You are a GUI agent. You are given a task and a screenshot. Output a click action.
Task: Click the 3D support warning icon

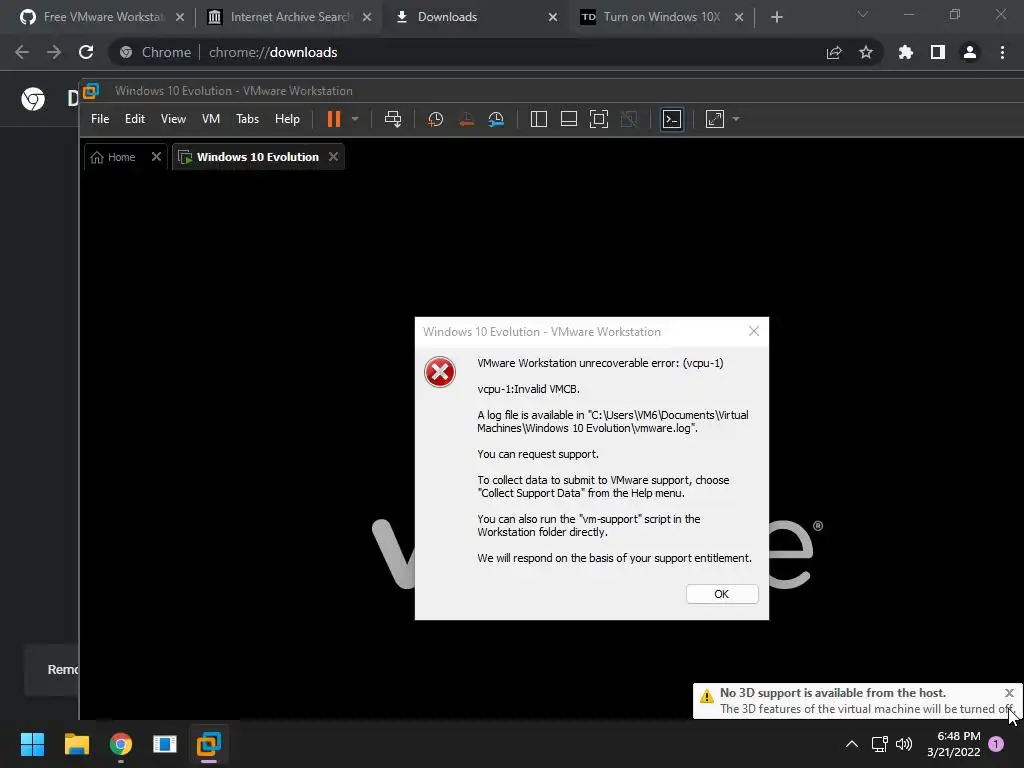[707, 696]
